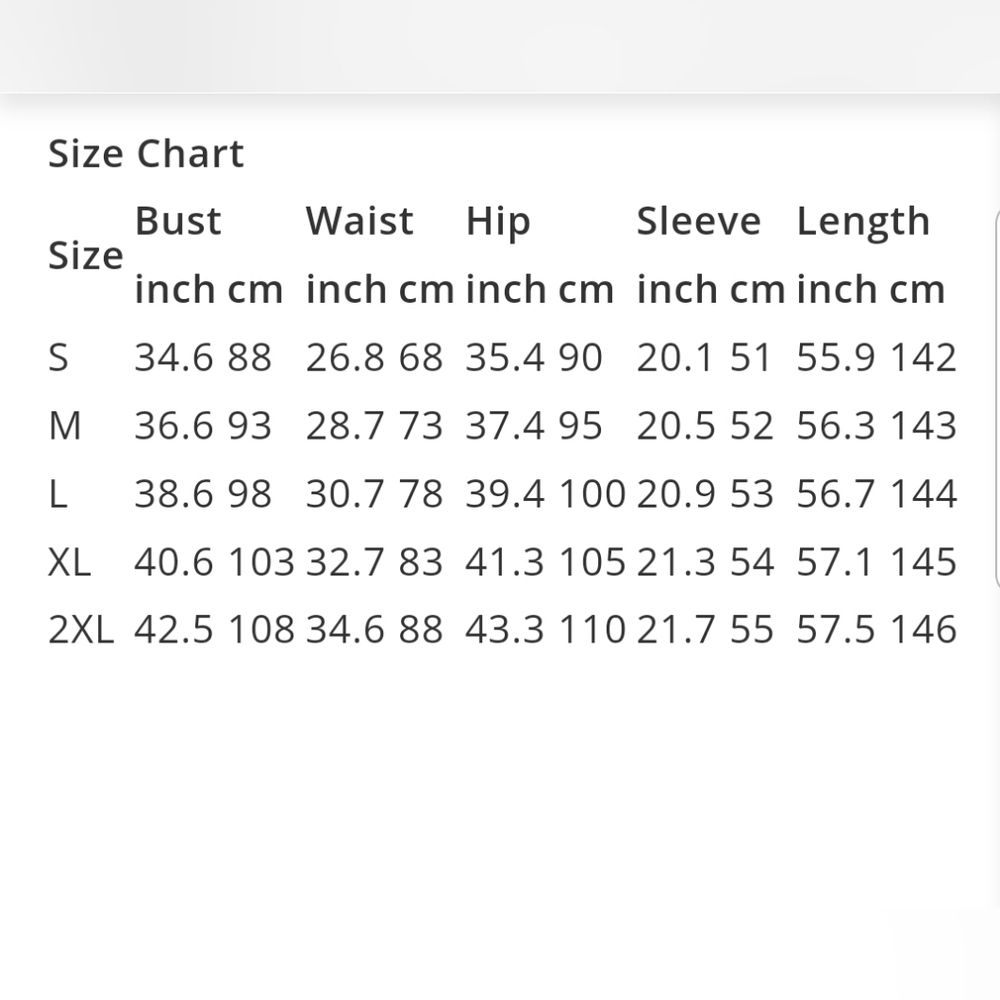Select the S size row label
The width and height of the screenshot is (1000, 1000).
coord(59,358)
